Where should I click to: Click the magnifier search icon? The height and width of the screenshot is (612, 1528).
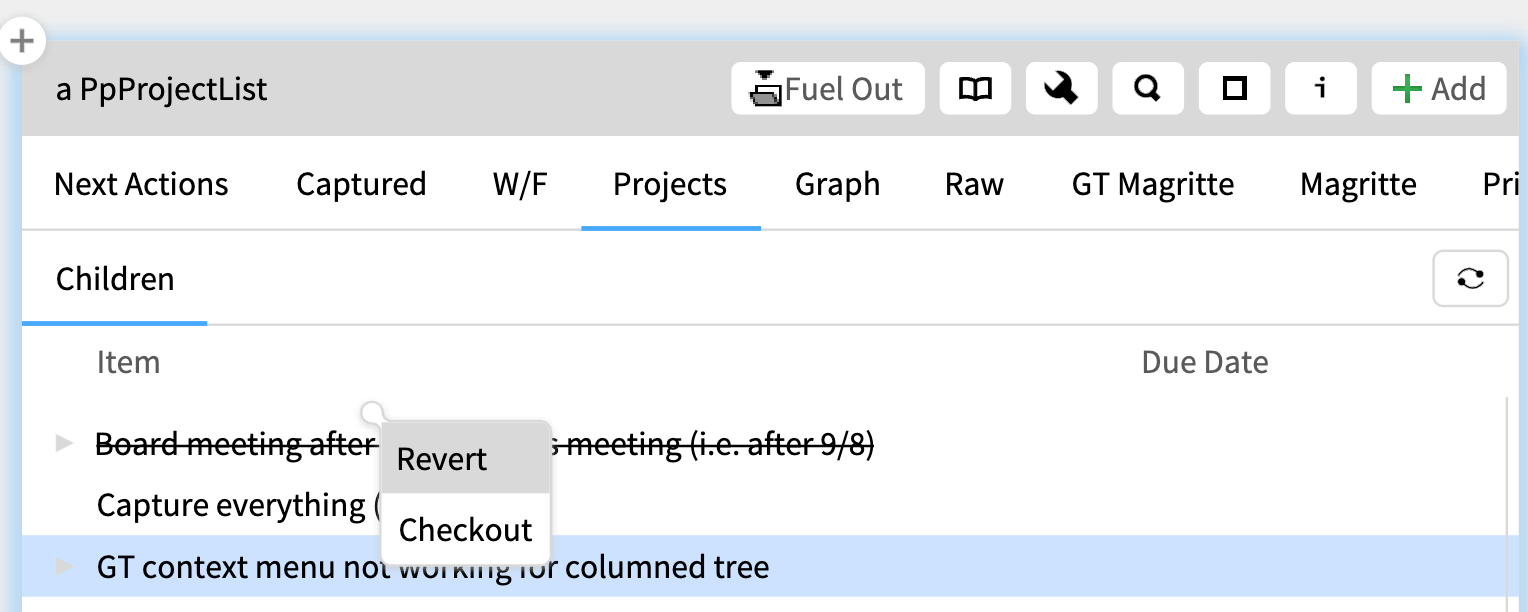coord(1148,89)
